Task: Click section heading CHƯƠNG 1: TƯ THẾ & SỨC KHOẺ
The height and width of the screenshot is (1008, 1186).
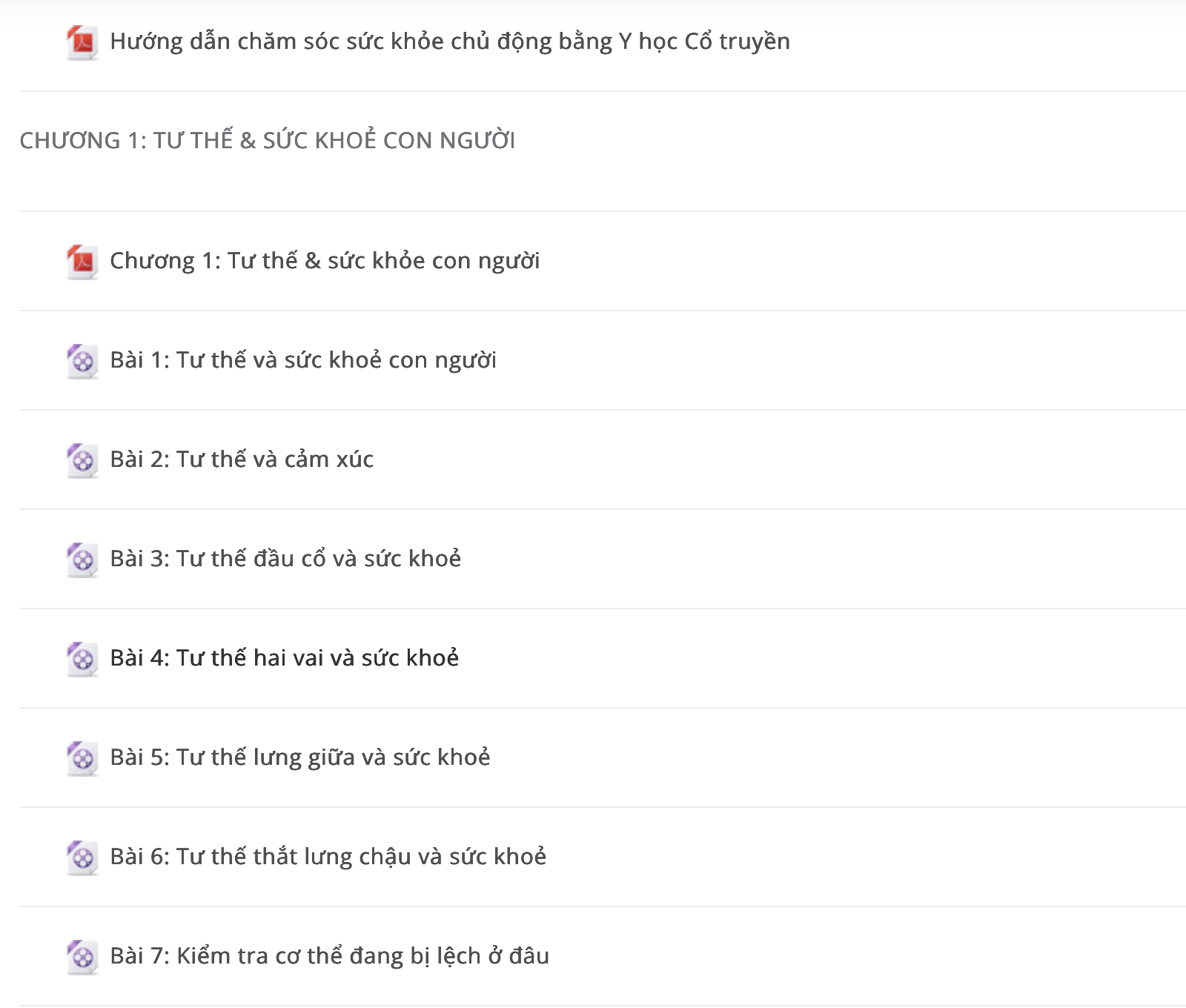Action: click(268, 139)
